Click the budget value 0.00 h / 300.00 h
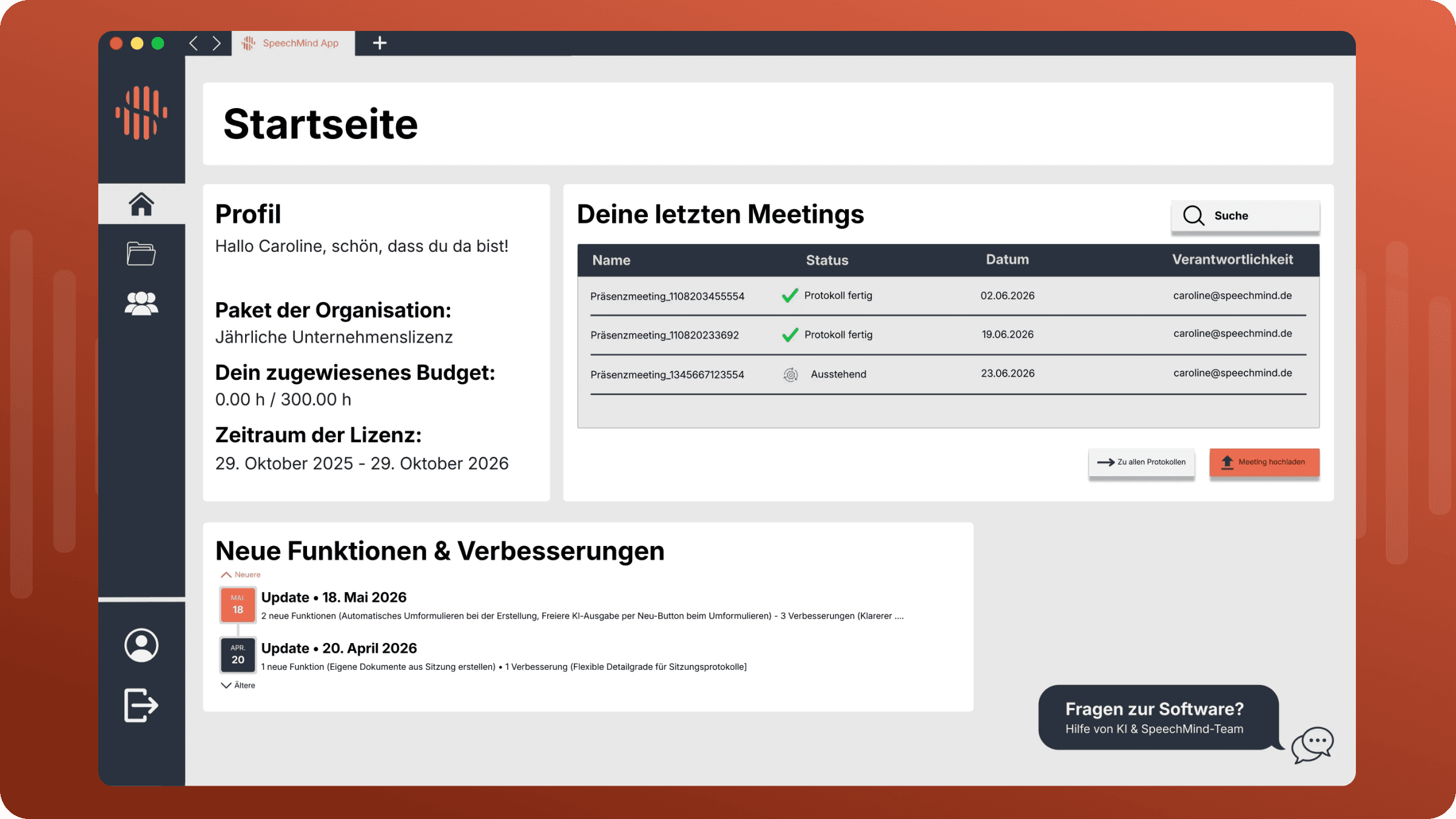This screenshot has width=1456, height=819. click(283, 399)
